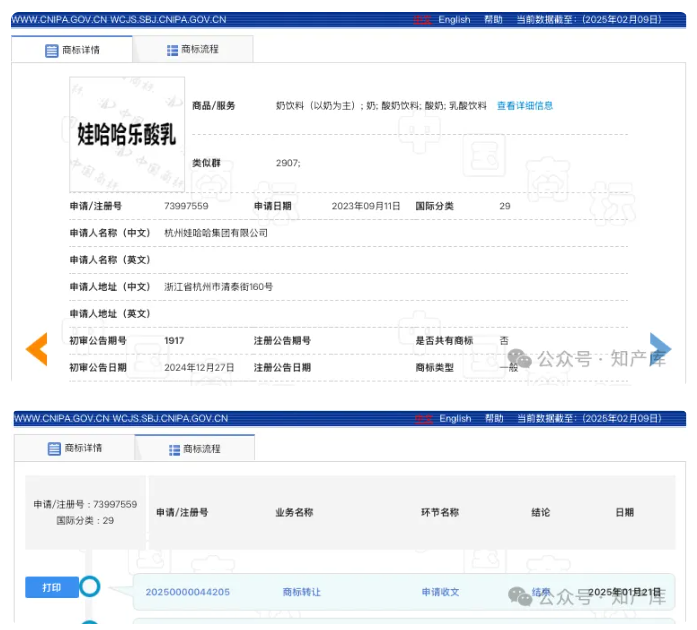Select red 中文 option in upper header
The width and height of the screenshot is (697, 630).
(x=423, y=20)
